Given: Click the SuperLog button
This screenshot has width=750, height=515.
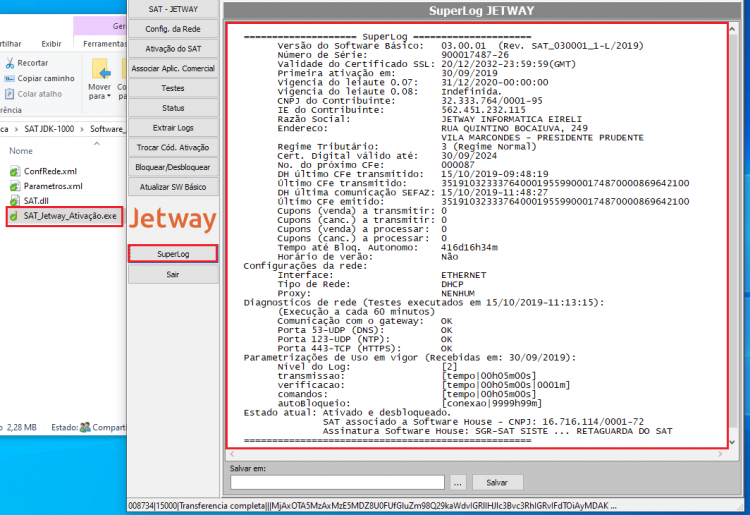Looking at the screenshot, I should click(173, 254).
